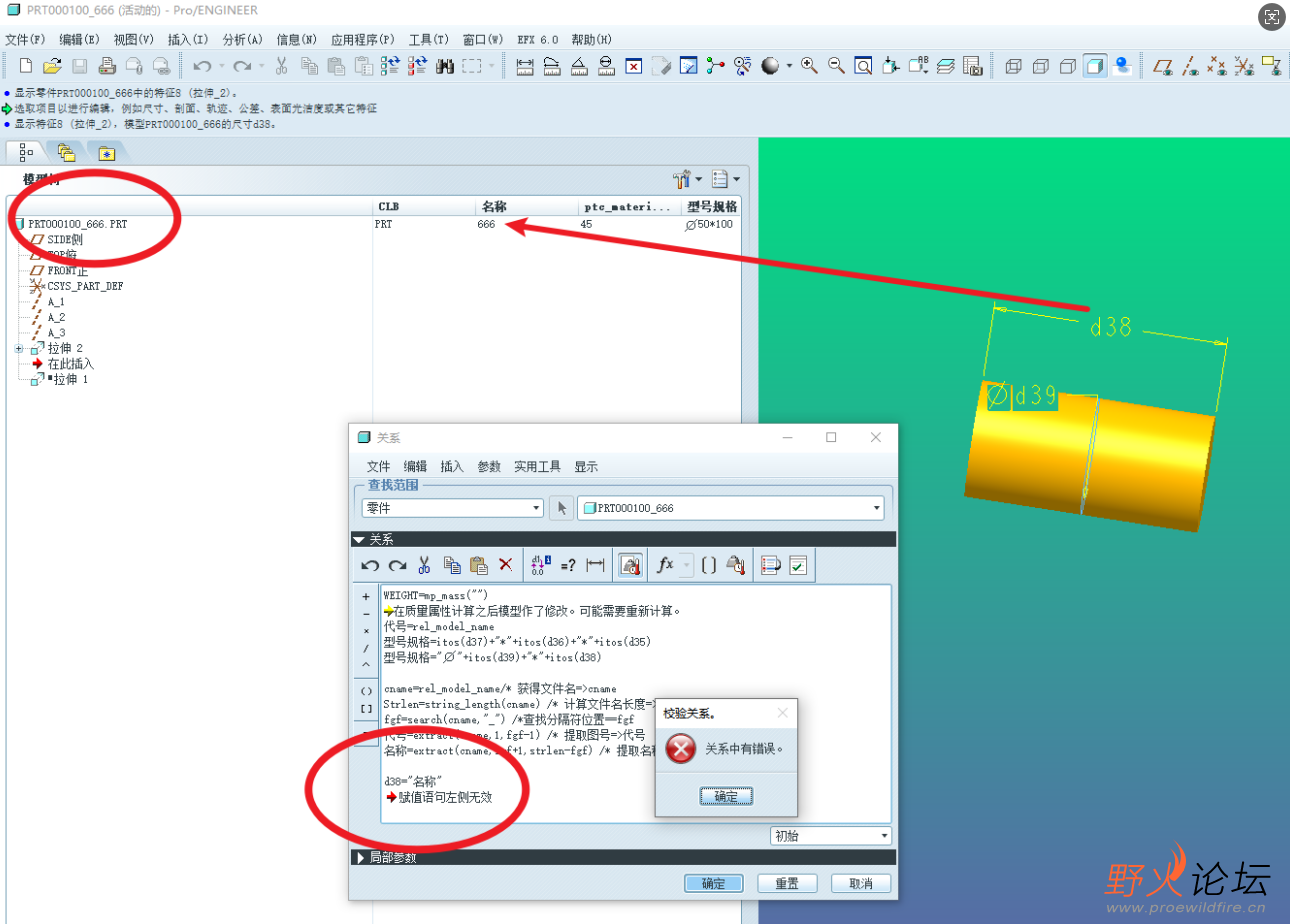Switch to hidden-line display style
Viewport: 1290px width, 924px height.
pos(1040,66)
